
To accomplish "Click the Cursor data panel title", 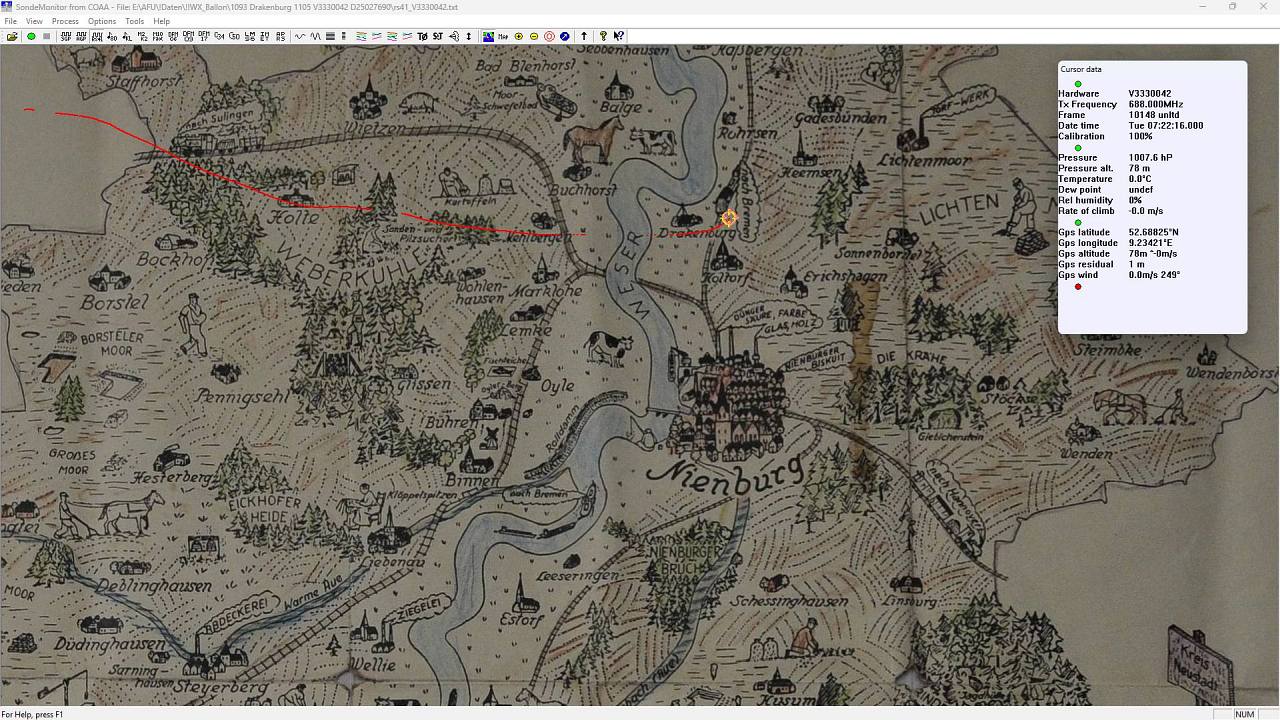I will click(x=1081, y=69).
